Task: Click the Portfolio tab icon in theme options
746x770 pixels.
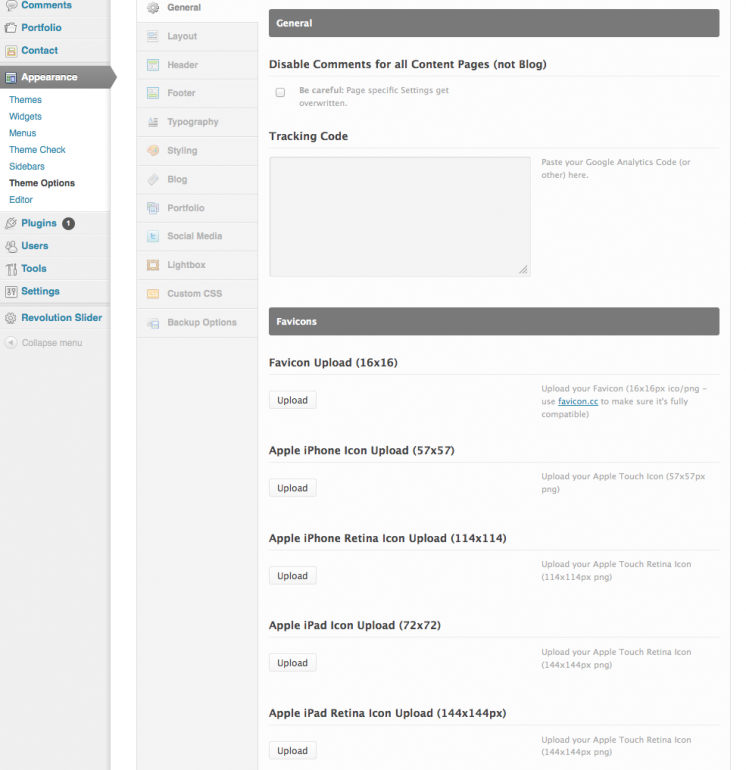Action: point(153,208)
